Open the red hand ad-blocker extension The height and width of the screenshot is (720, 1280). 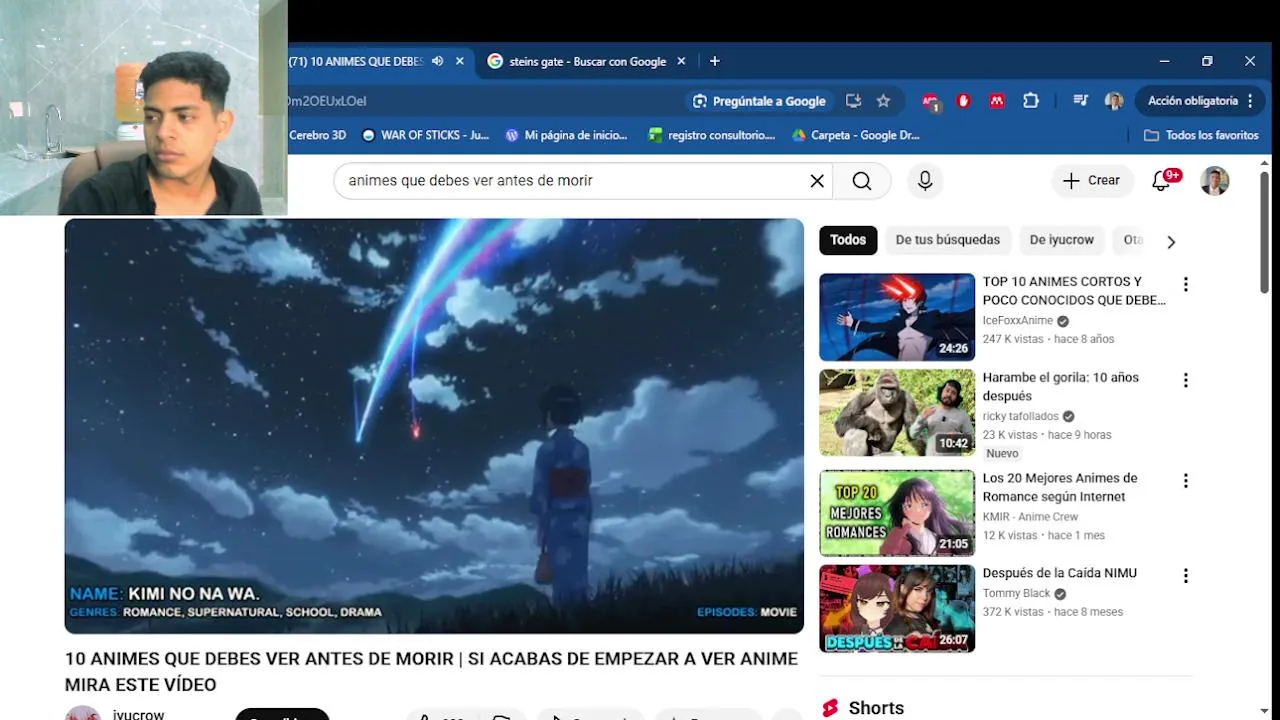click(964, 101)
